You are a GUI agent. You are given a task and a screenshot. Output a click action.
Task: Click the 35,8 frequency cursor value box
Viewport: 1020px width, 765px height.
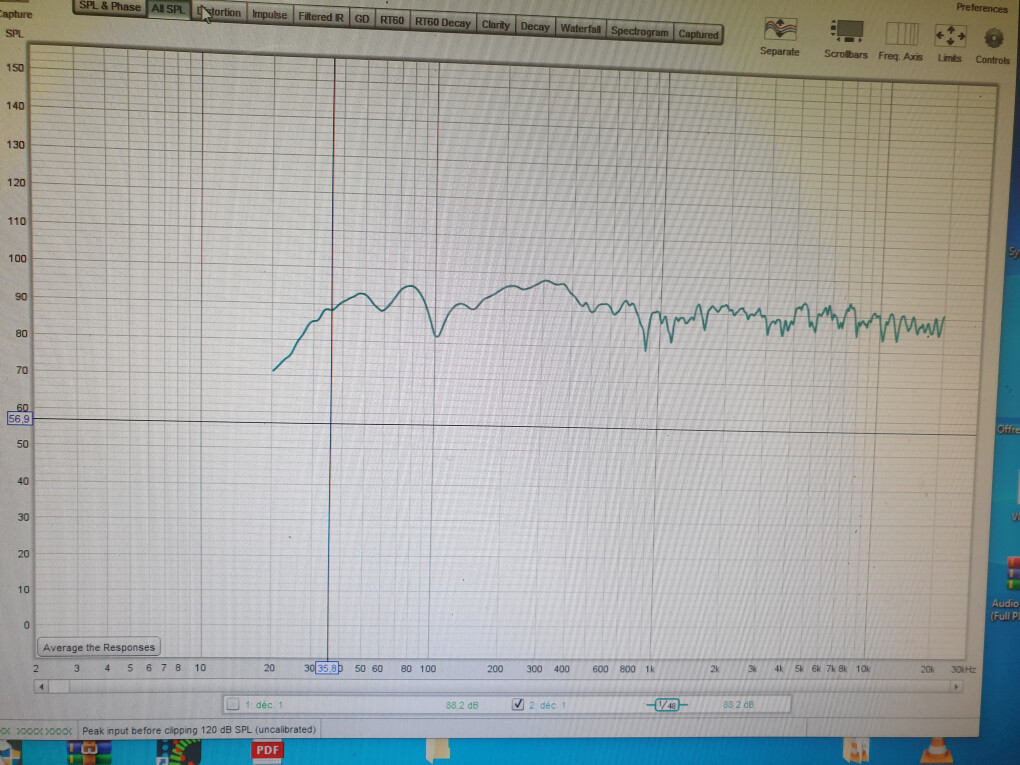click(327, 668)
